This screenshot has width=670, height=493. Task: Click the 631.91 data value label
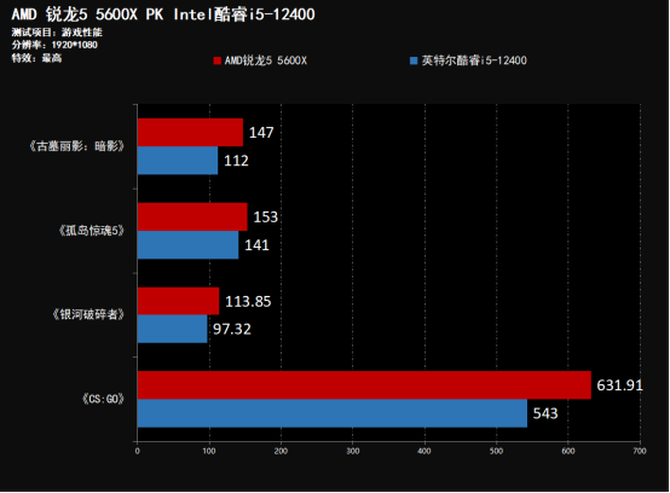pyautogui.click(x=622, y=385)
